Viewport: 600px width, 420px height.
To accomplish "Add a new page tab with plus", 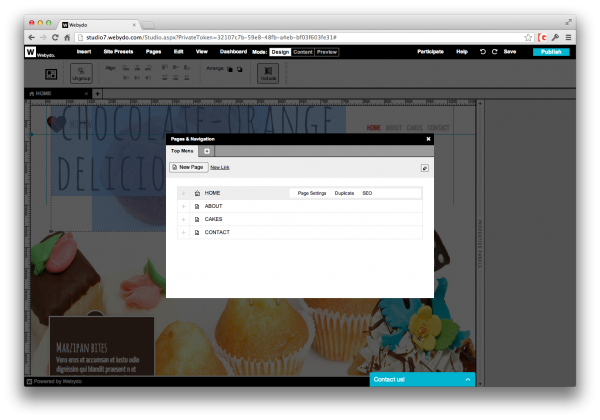I will [x=98, y=93].
